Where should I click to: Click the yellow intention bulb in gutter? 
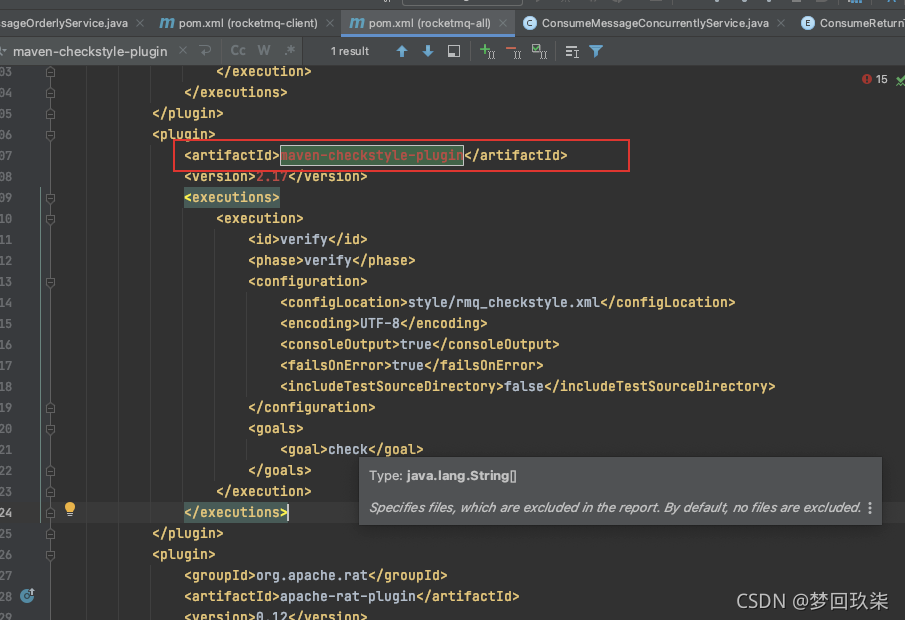[x=69, y=509]
